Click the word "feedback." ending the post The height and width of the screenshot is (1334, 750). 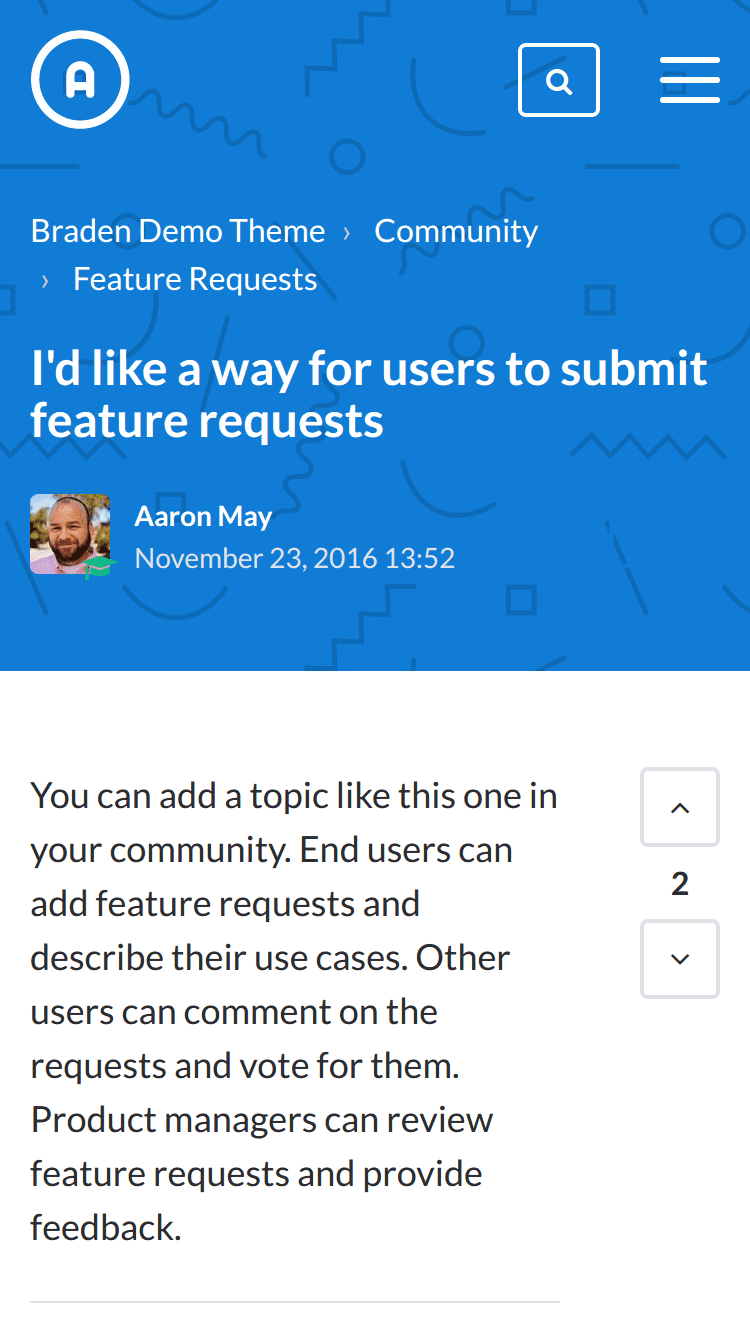click(x=106, y=1227)
